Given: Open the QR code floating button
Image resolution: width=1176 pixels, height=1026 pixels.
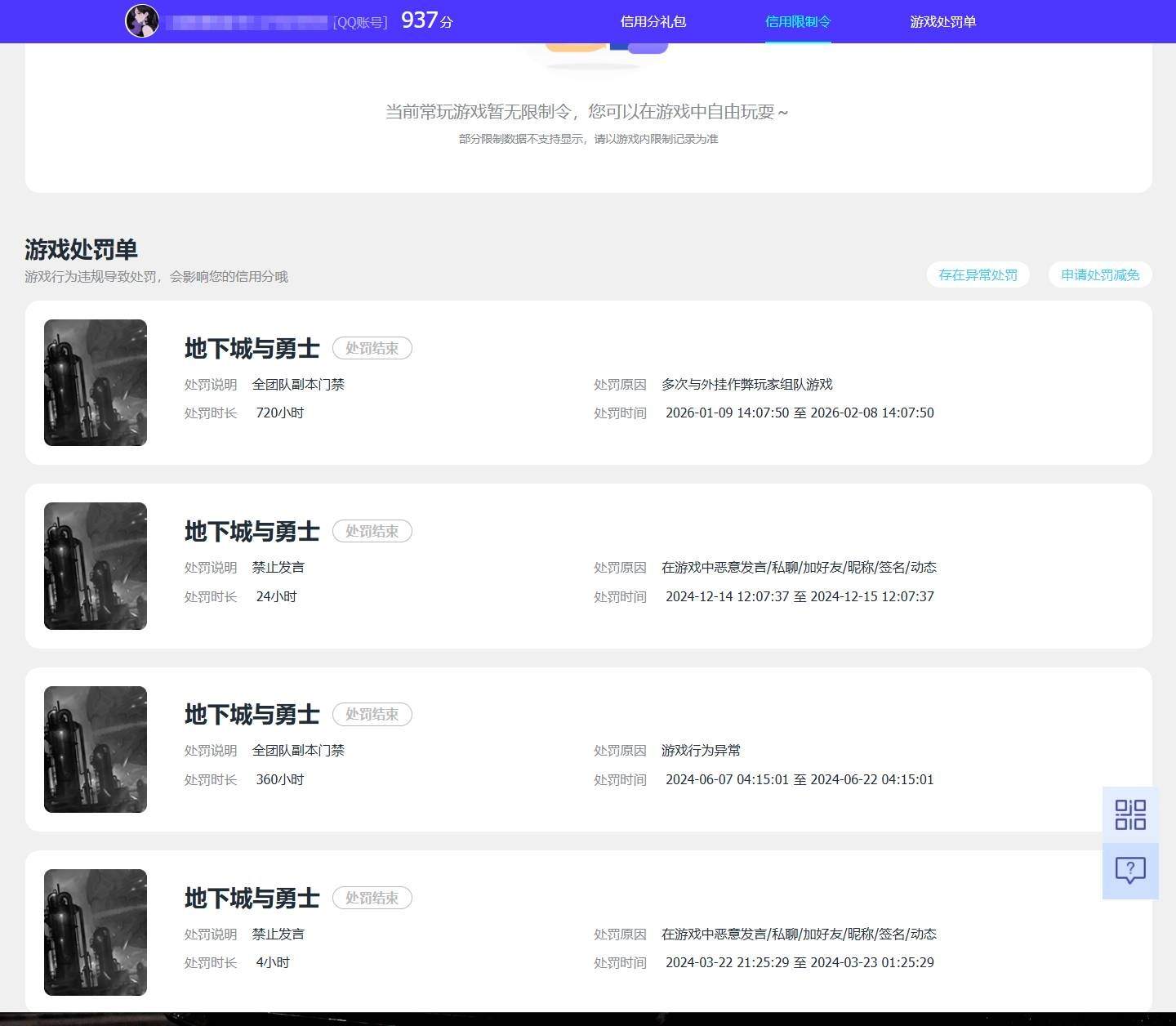Looking at the screenshot, I should pos(1130,814).
